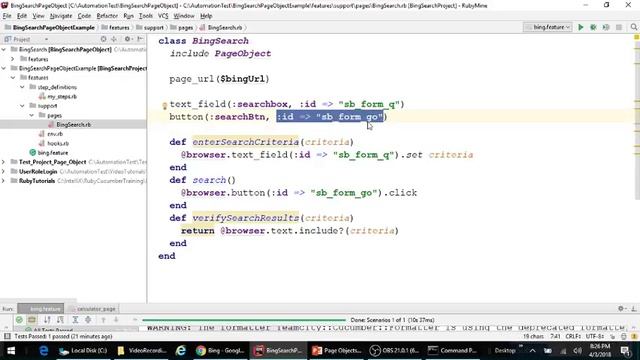Open bing.feature in the project tree

[49, 153]
